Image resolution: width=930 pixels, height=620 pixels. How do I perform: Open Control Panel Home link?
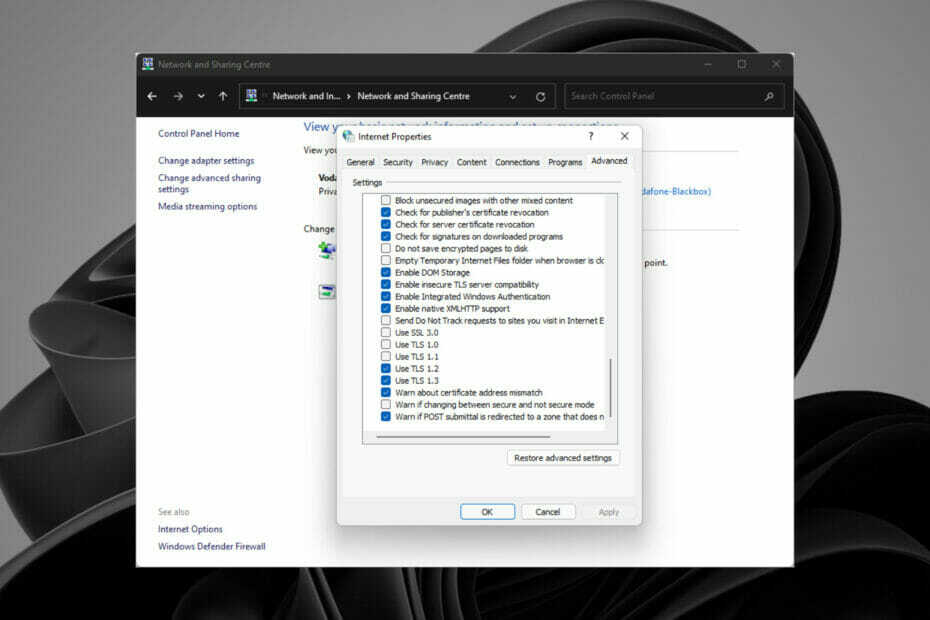pyautogui.click(x=199, y=133)
